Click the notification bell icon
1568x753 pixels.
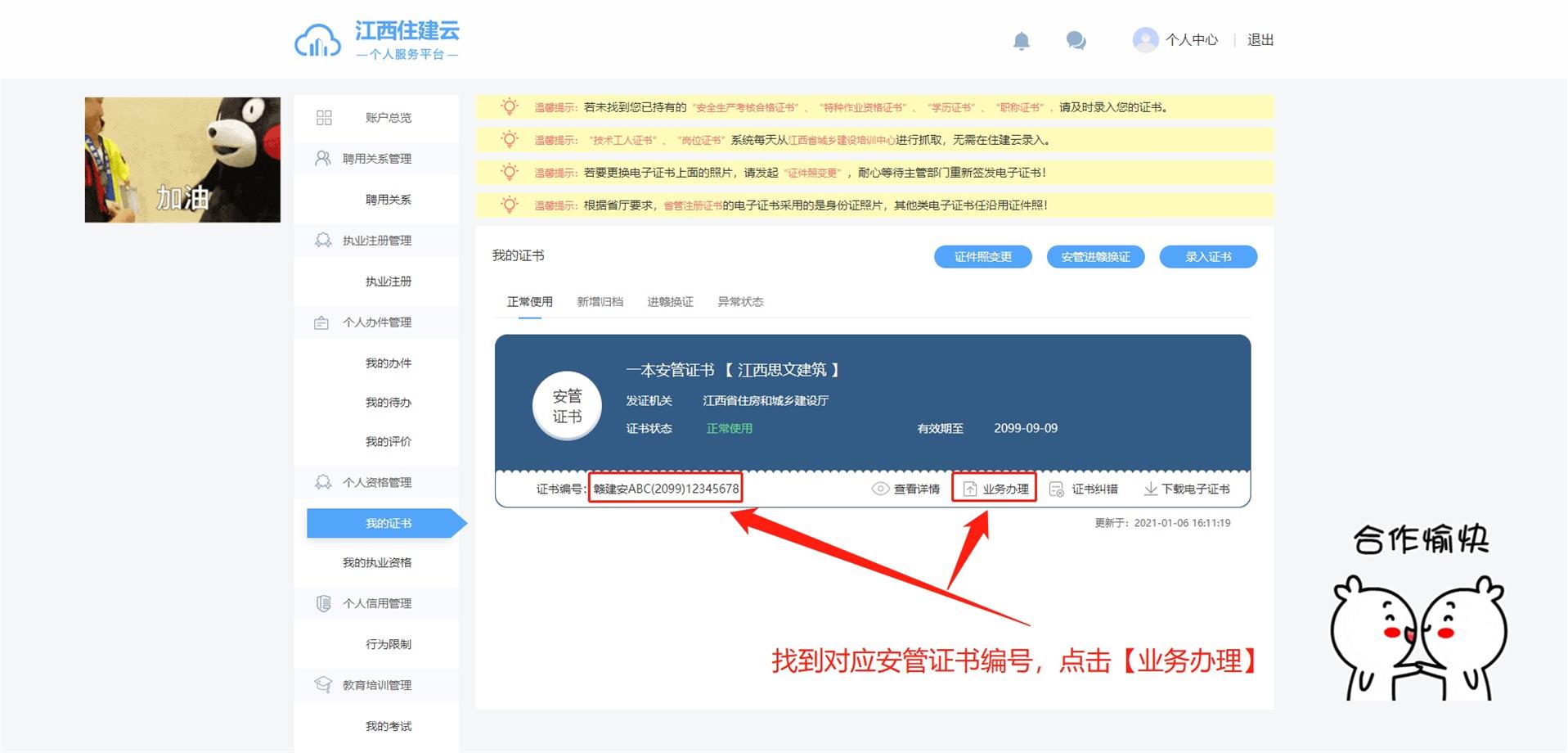[x=1021, y=40]
